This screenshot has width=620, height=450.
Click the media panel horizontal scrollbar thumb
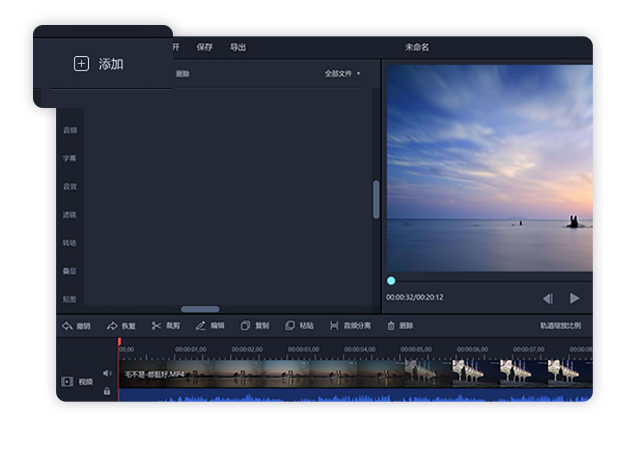coord(200,309)
